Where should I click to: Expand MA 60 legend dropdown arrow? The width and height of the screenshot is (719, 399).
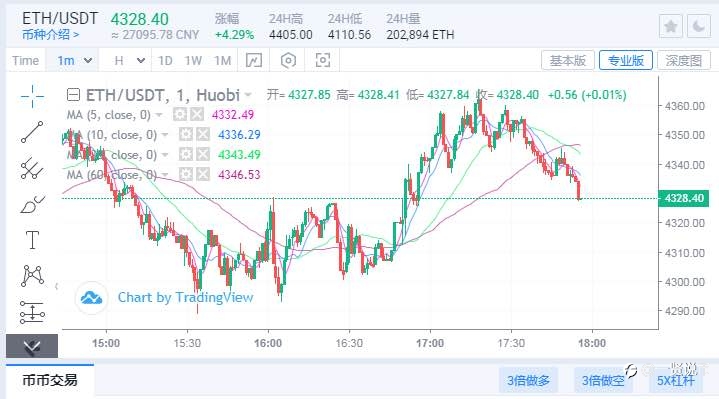click(x=165, y=175)
